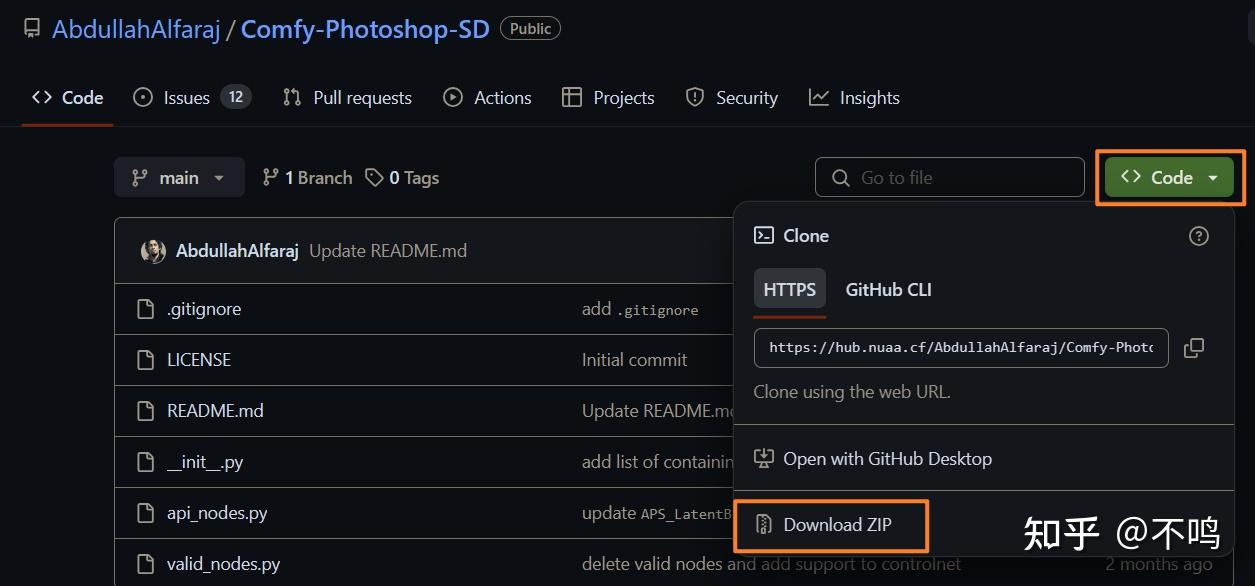
Task: Expand the main branch dropdown
Action: (x=179, y=178)
